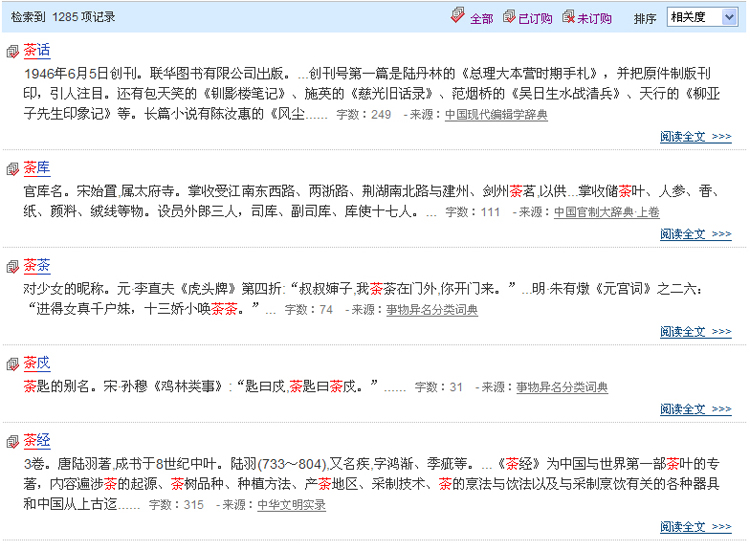This screenshot has height=551, width=750.
Task: Click 阅读全文 for the 茶戌 entry
Action: [x=695, y=410]
